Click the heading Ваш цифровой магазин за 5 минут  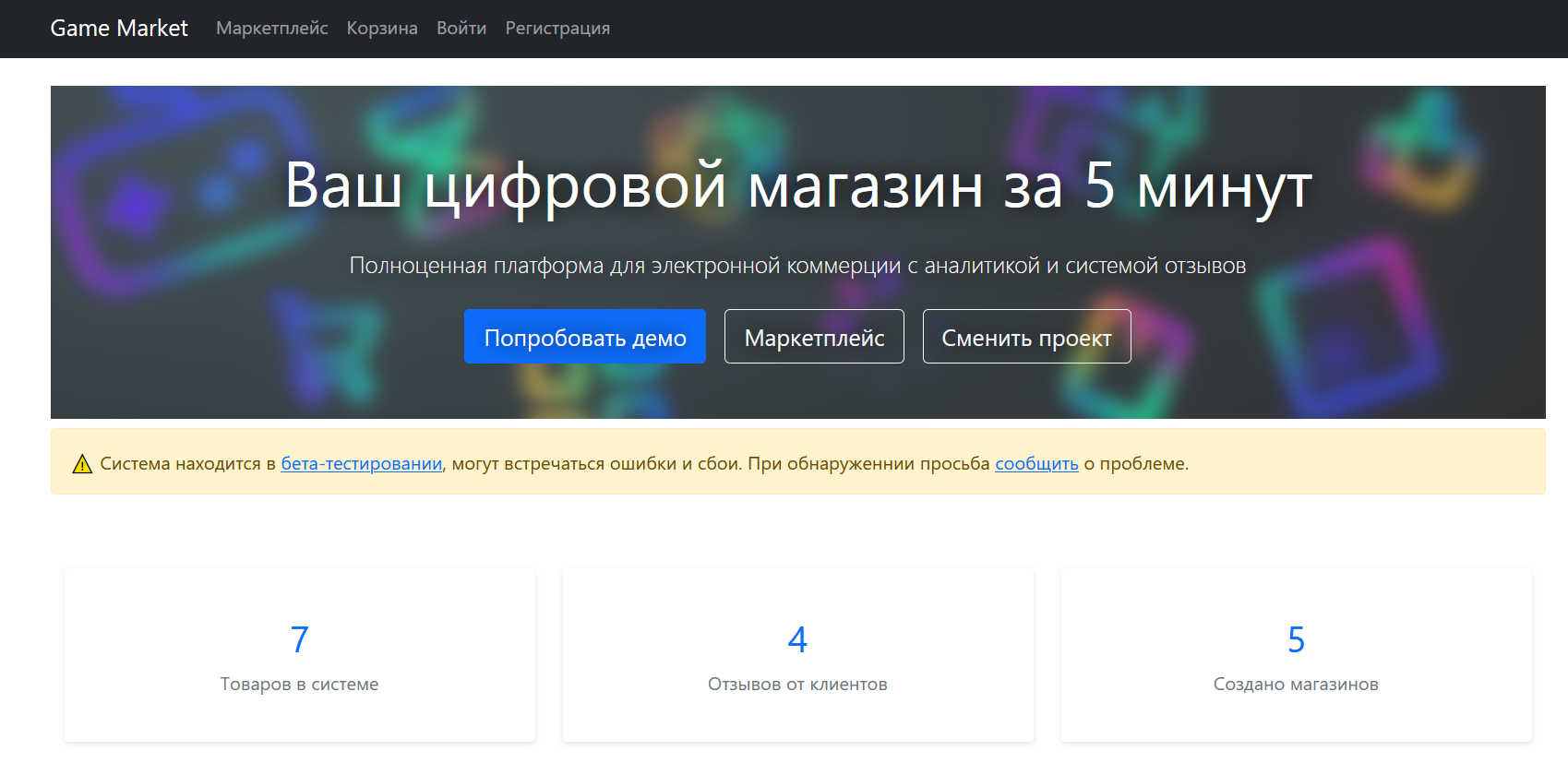click(x=798, y=186)
